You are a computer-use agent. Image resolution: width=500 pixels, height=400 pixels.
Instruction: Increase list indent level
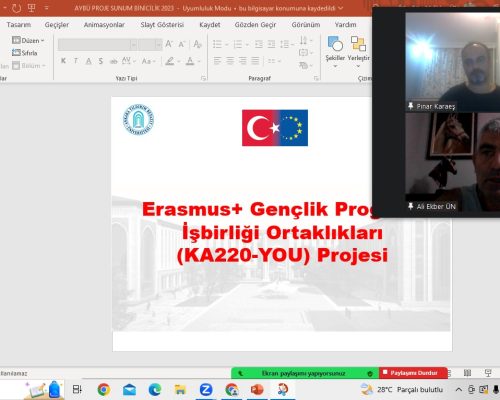pyautogui.click(x=271, y=44)
